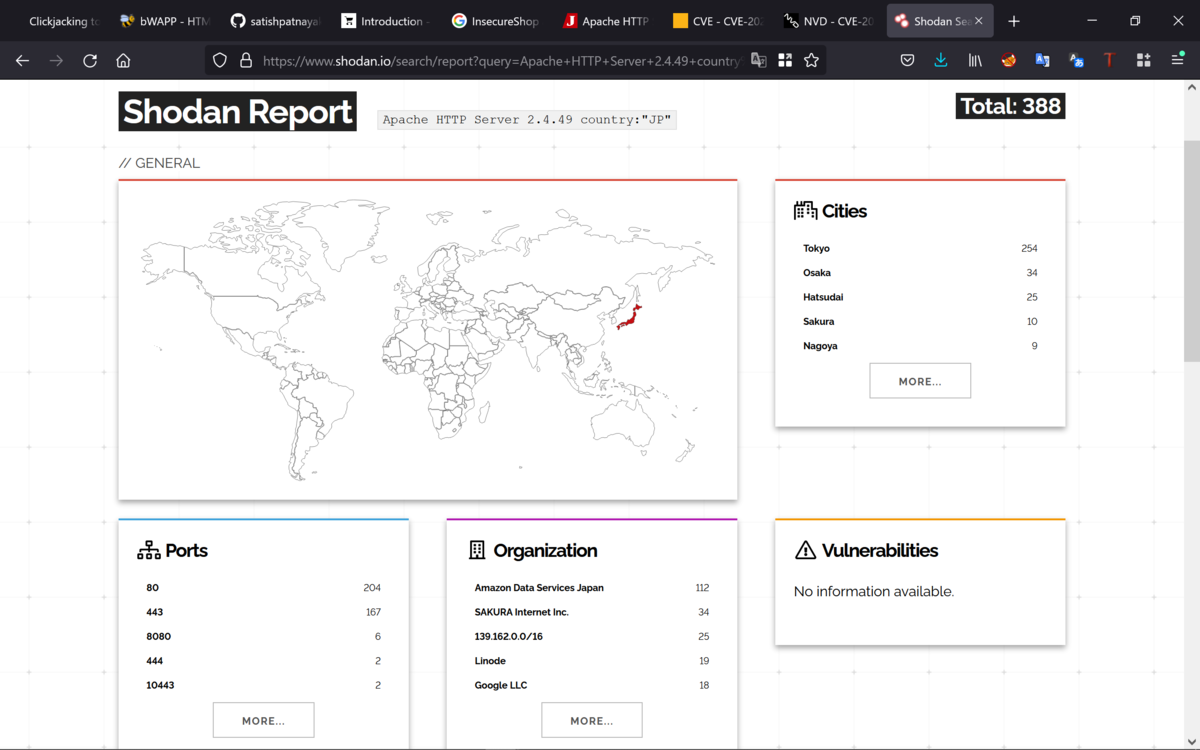Click the QR/grid icon in address bar
The image size is (1200, 750).
[x=785, y=61]
